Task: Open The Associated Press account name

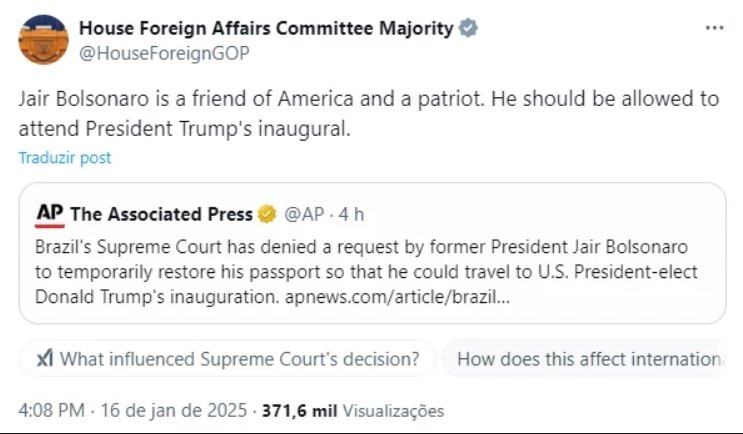Action: point(162,215)
